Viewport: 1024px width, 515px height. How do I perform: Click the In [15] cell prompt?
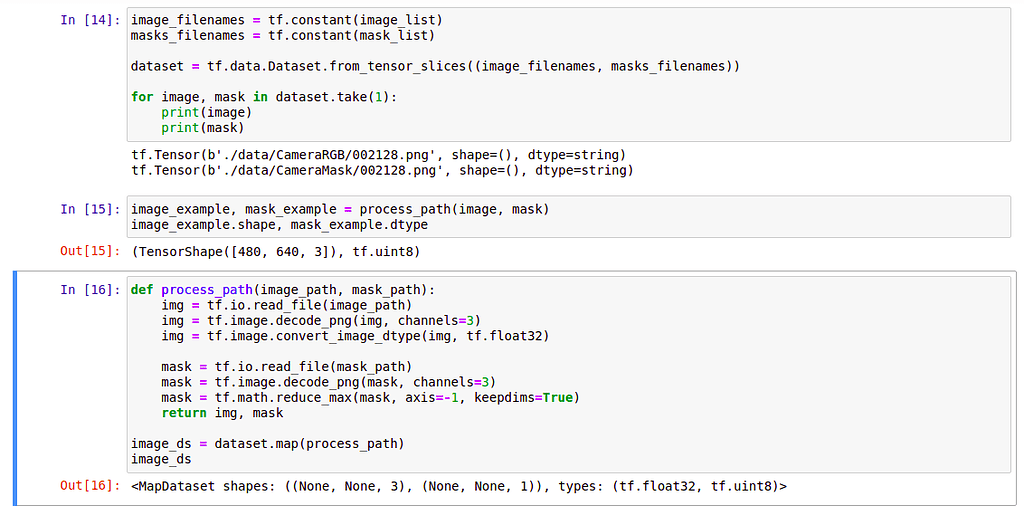(x=89, y=209)
